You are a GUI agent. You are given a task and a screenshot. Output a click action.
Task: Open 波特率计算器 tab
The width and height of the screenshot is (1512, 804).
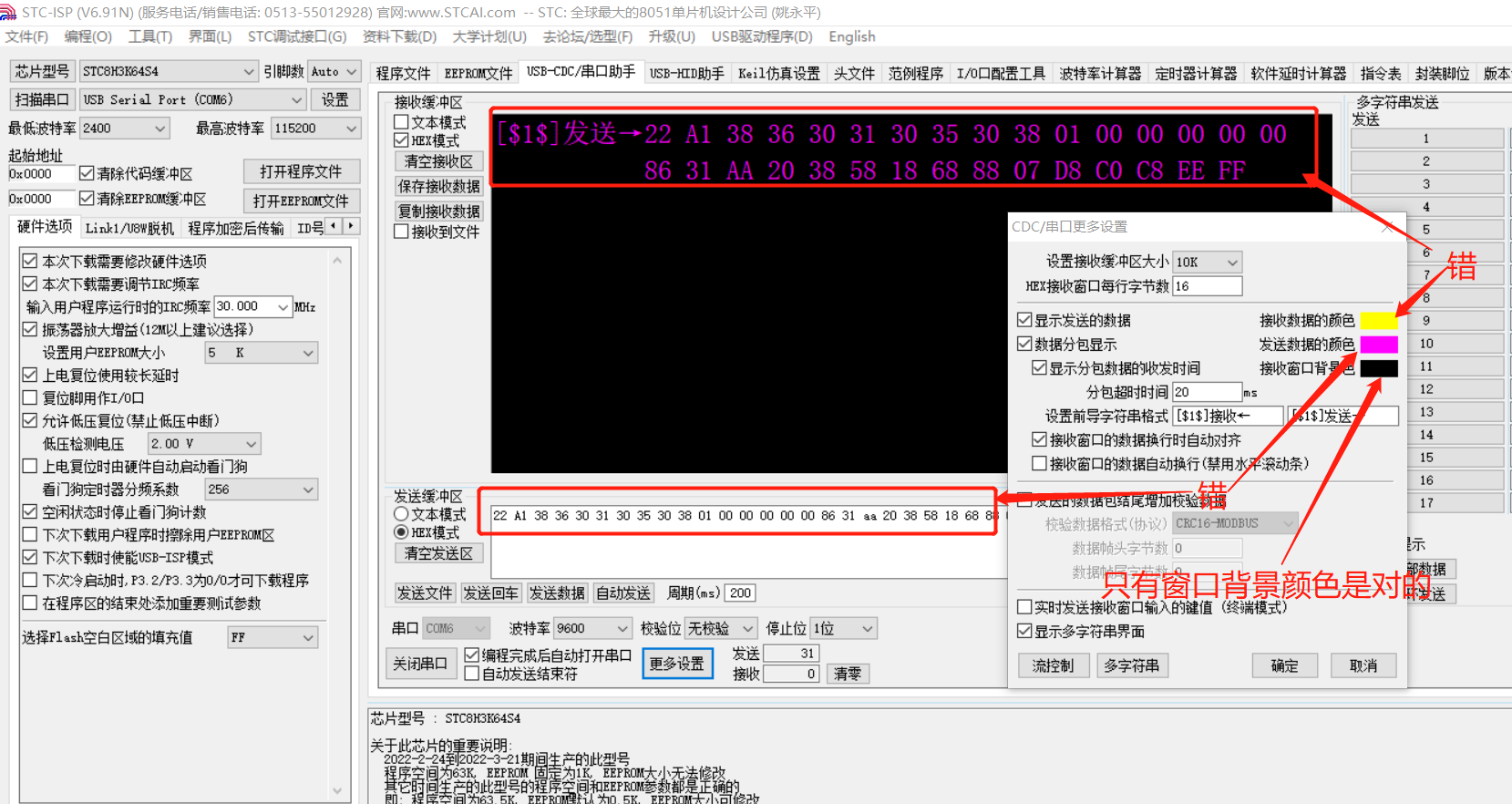1100,74
